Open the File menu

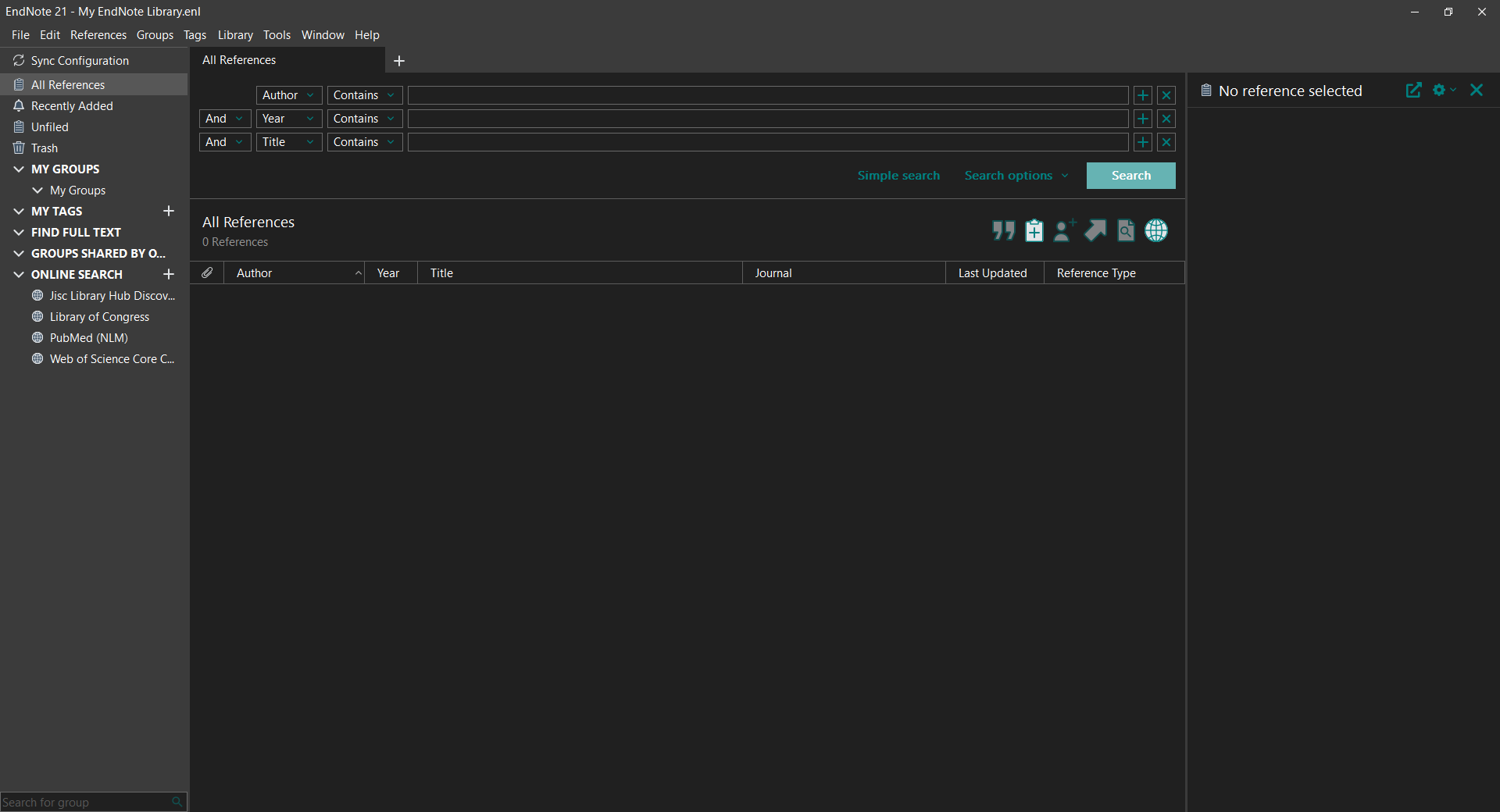(x=20, y=35)
